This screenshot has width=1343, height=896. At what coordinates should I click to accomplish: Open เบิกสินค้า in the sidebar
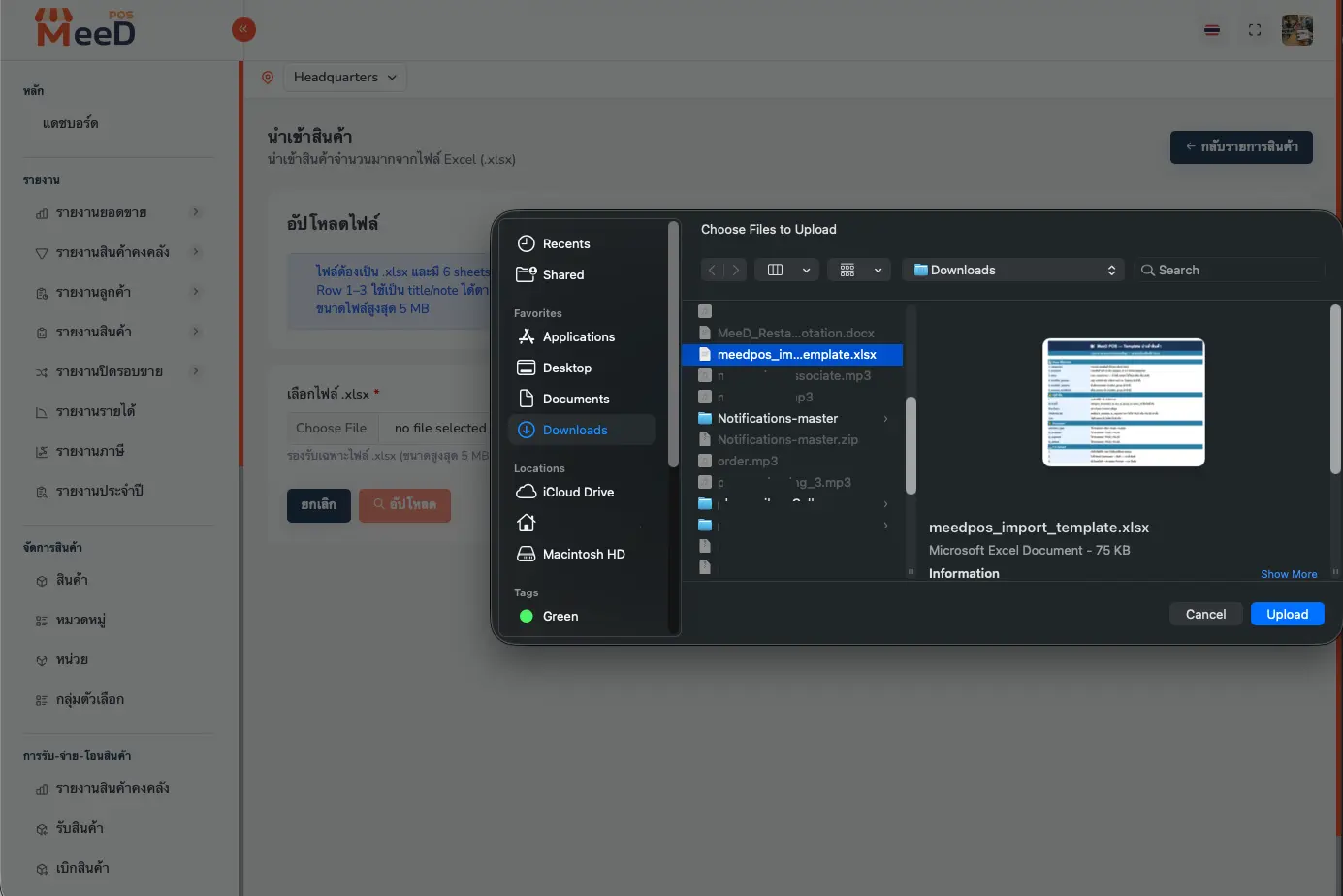[82, 868]
